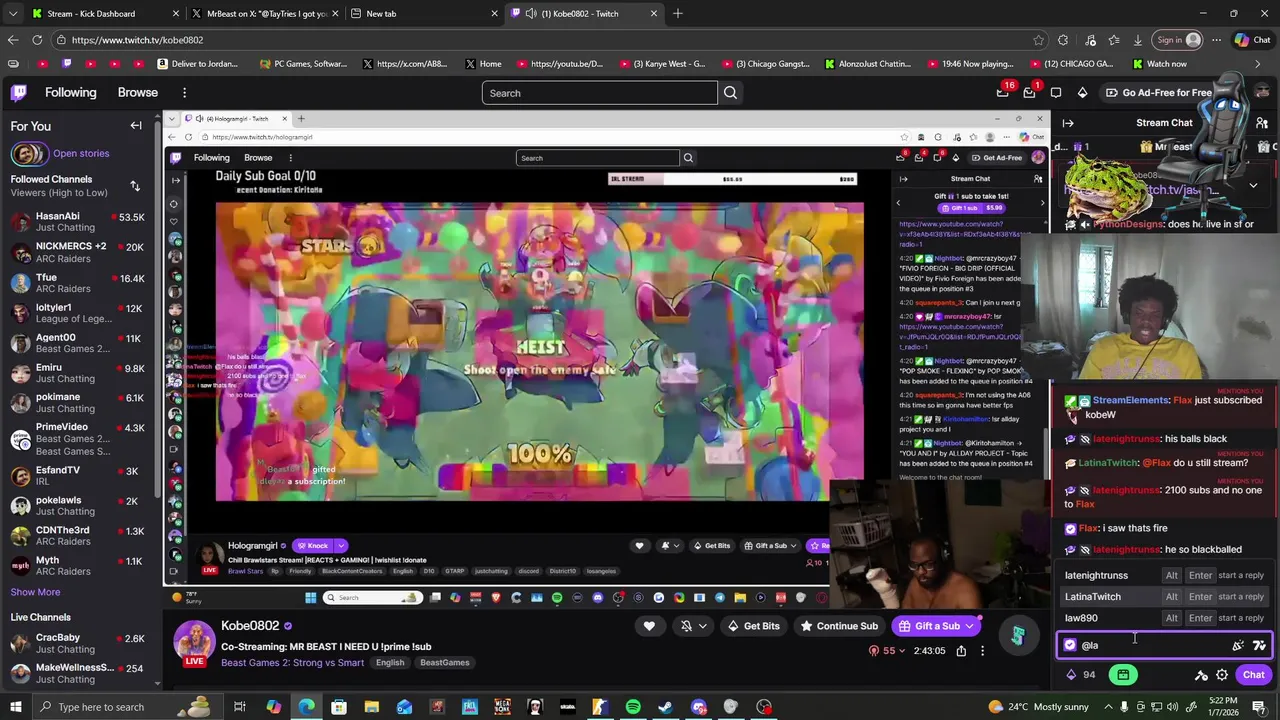1280x720 pixels.
Task: Click Show More followed channels
Action: click(35, 592)
